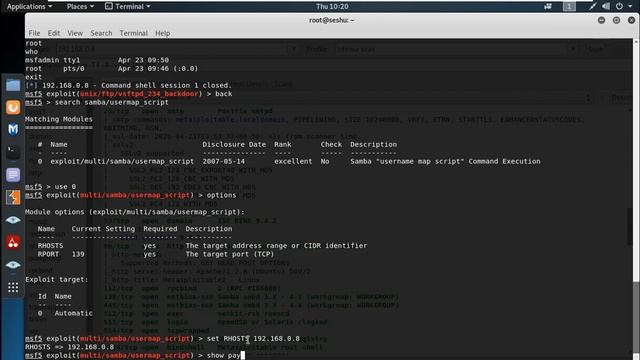Viewport: 640px width, 360px height.
Task: Select workspace 1 indicator
Action: point(569,6)
